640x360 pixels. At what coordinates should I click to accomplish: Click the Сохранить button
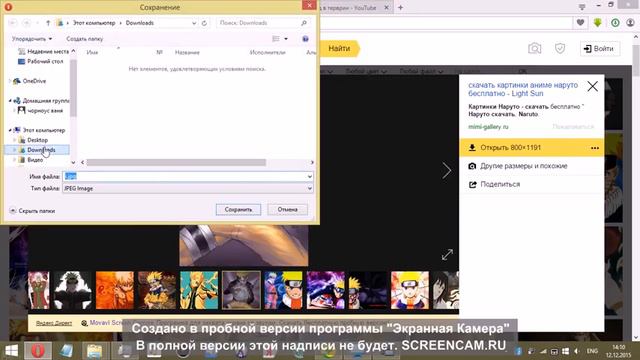(238, 209)
